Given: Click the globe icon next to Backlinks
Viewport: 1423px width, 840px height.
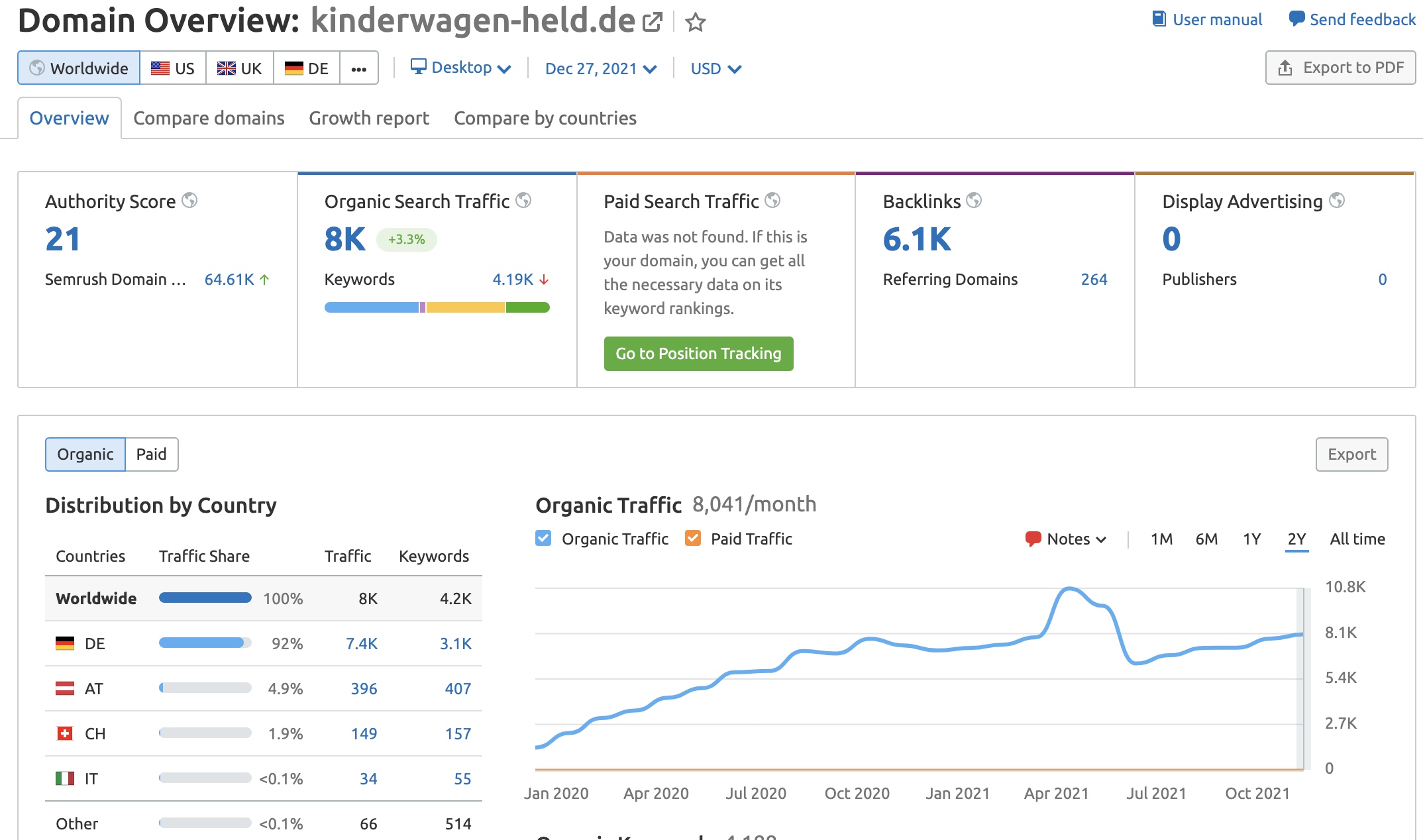Looking at the screenshot, I should [974, 200].
